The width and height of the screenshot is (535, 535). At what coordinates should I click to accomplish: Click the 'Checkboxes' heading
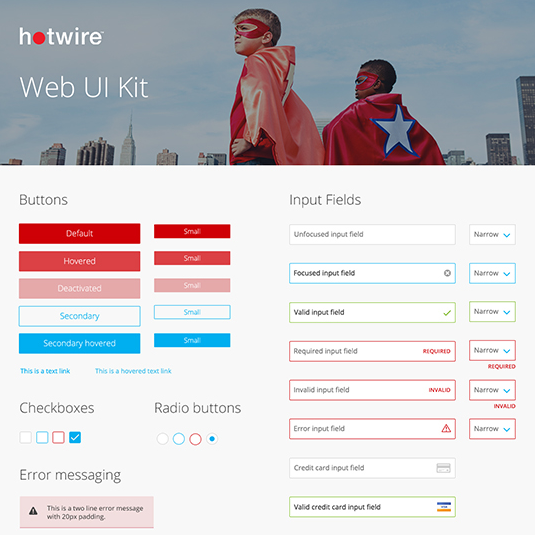(x=57, y=408)
